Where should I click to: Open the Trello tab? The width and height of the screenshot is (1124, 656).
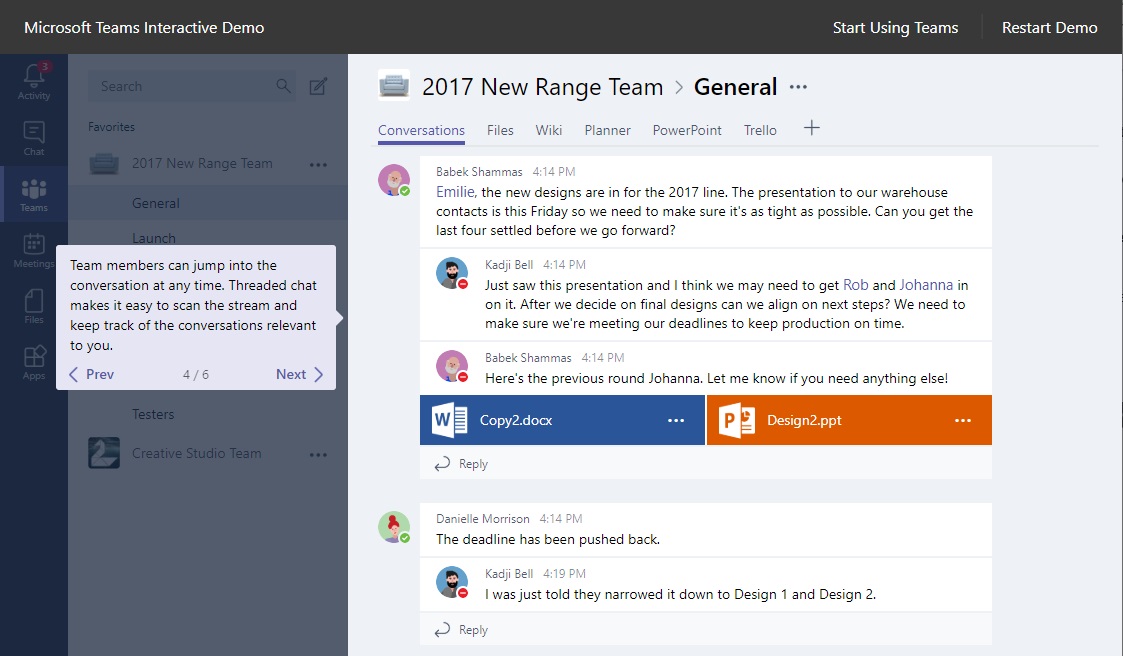tap(760, 130)
